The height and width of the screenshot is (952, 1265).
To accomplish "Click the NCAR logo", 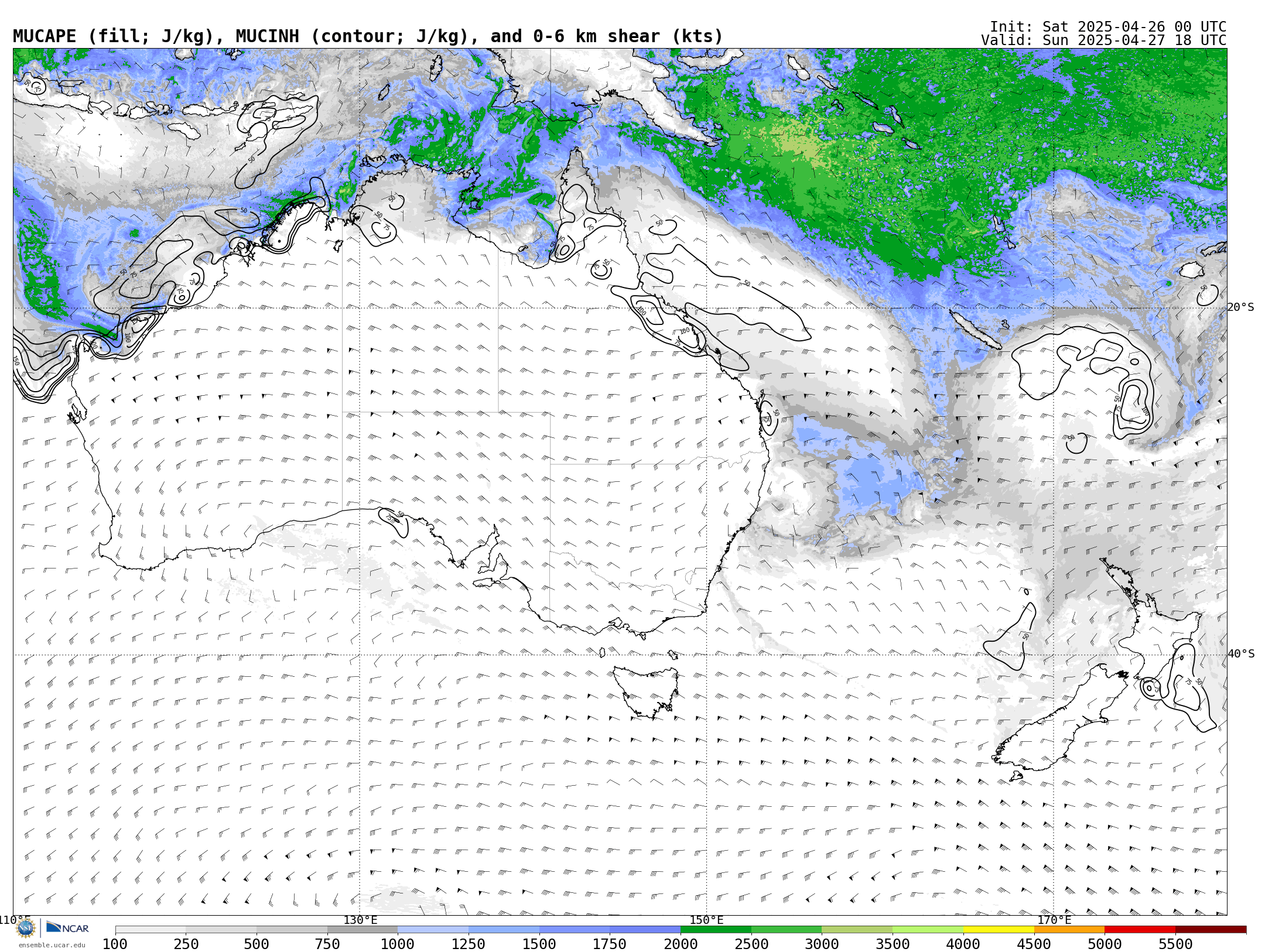I will click(x=67, y=928).
